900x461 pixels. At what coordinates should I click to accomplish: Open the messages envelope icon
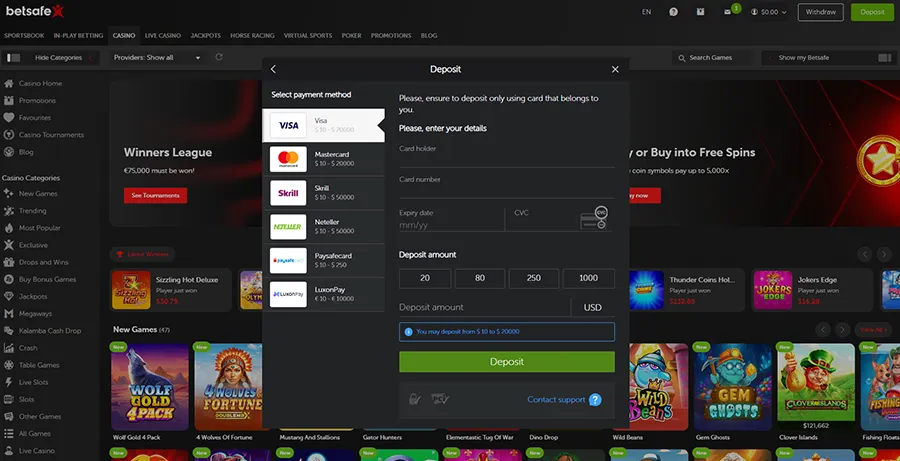pyautogui.click(x=727, y=11)
